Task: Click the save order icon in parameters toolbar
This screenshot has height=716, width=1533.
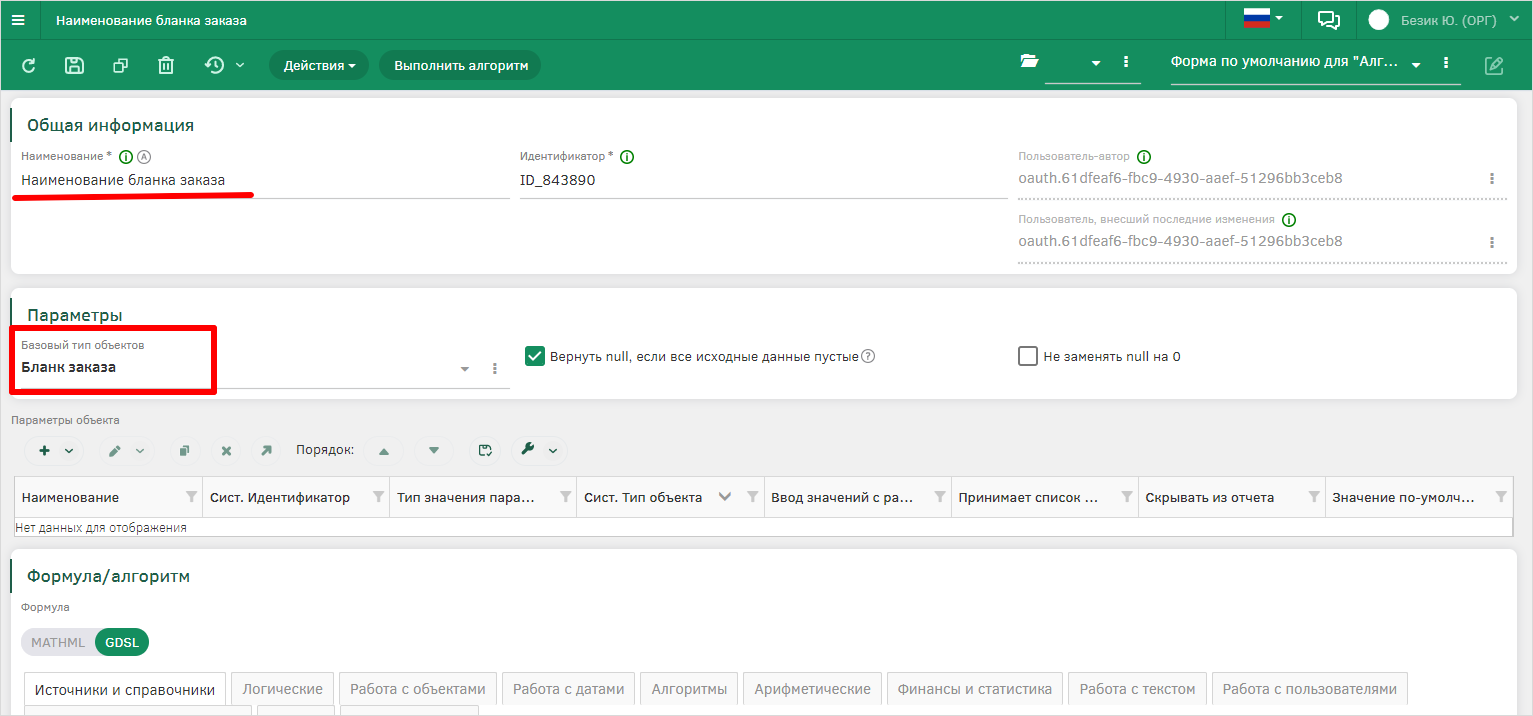Action: click(485, 451)
